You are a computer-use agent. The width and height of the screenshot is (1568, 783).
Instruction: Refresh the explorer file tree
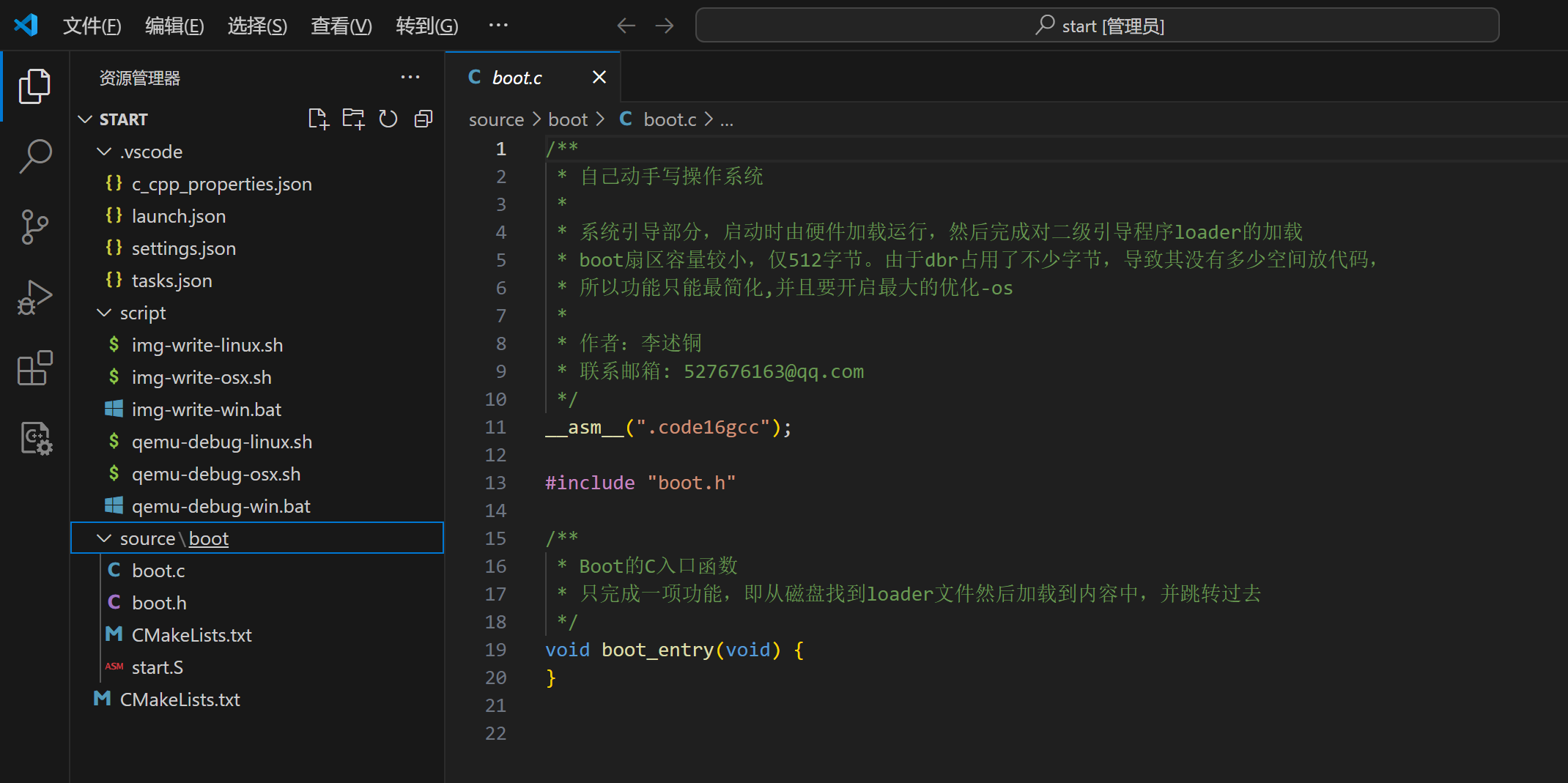pyautogui.click(x=388, y=119)
